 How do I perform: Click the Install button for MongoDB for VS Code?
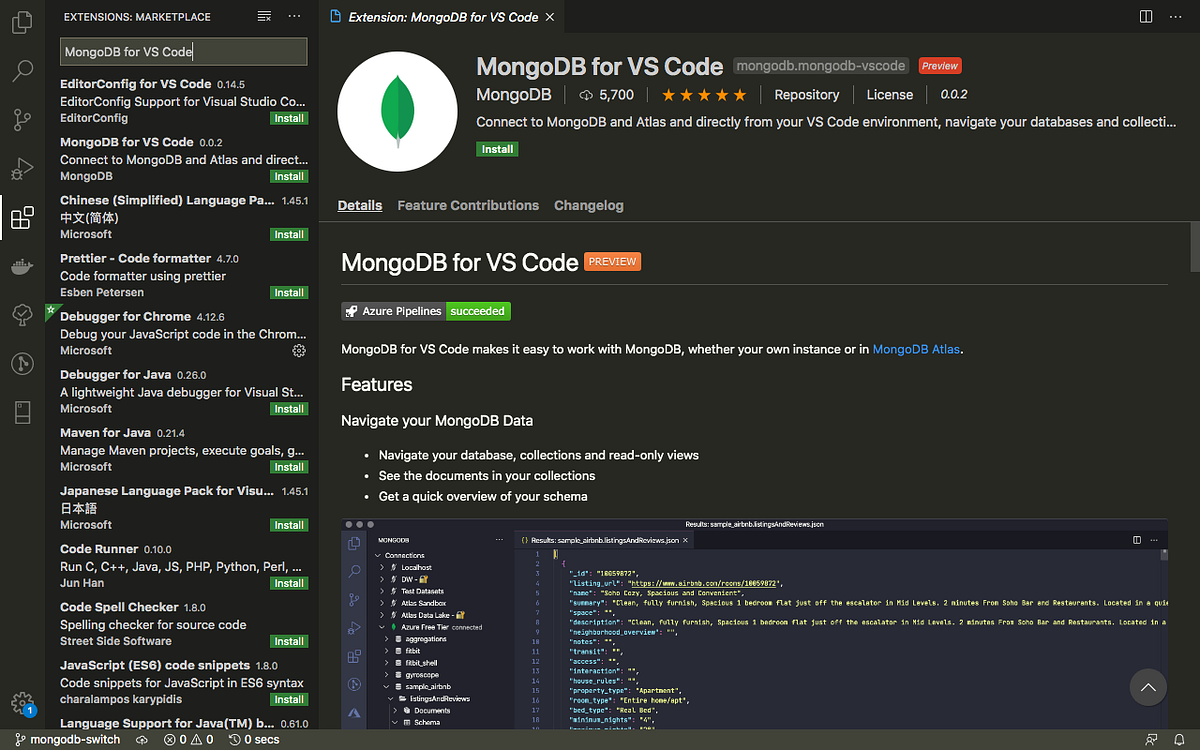tap(497, 148)
